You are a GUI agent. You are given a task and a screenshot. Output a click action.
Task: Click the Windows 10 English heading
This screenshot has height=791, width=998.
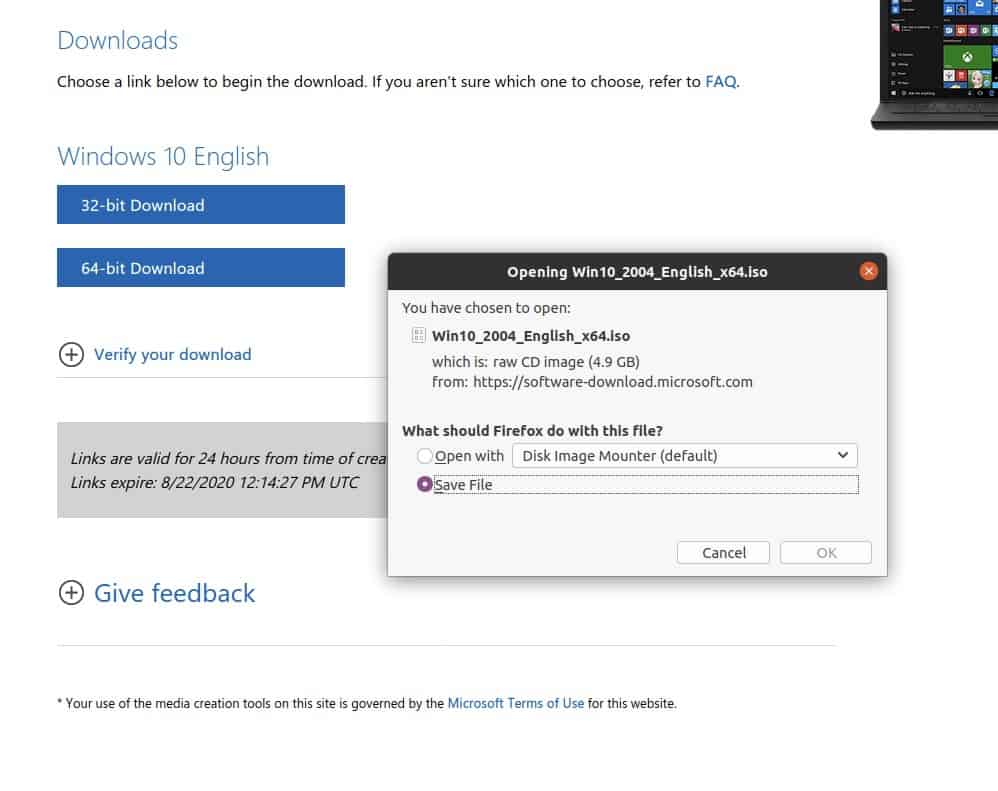coord(163,157)
